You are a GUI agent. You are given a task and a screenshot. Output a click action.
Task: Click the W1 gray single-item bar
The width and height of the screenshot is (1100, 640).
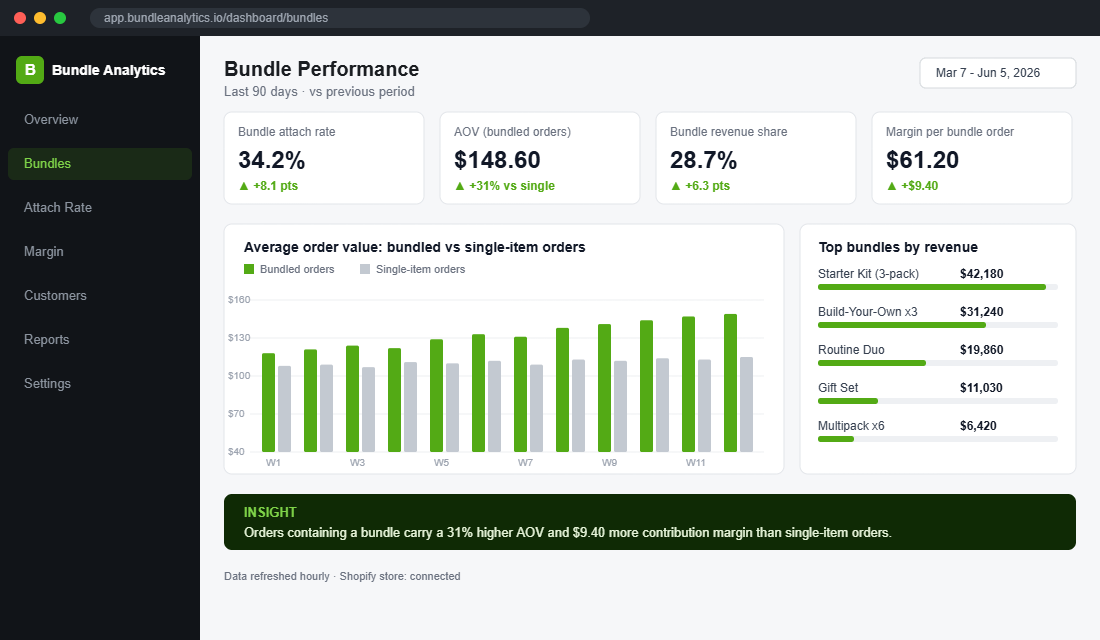coord(284,408)
